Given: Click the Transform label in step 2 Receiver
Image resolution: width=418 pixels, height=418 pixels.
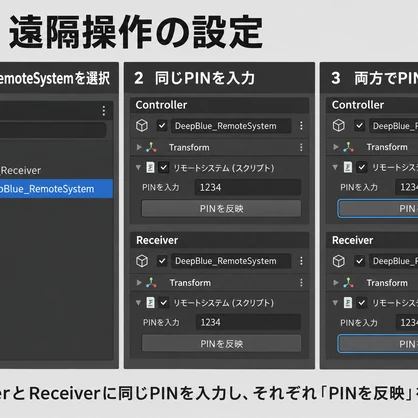Looking at the screenshot, I should click(190, 283).
